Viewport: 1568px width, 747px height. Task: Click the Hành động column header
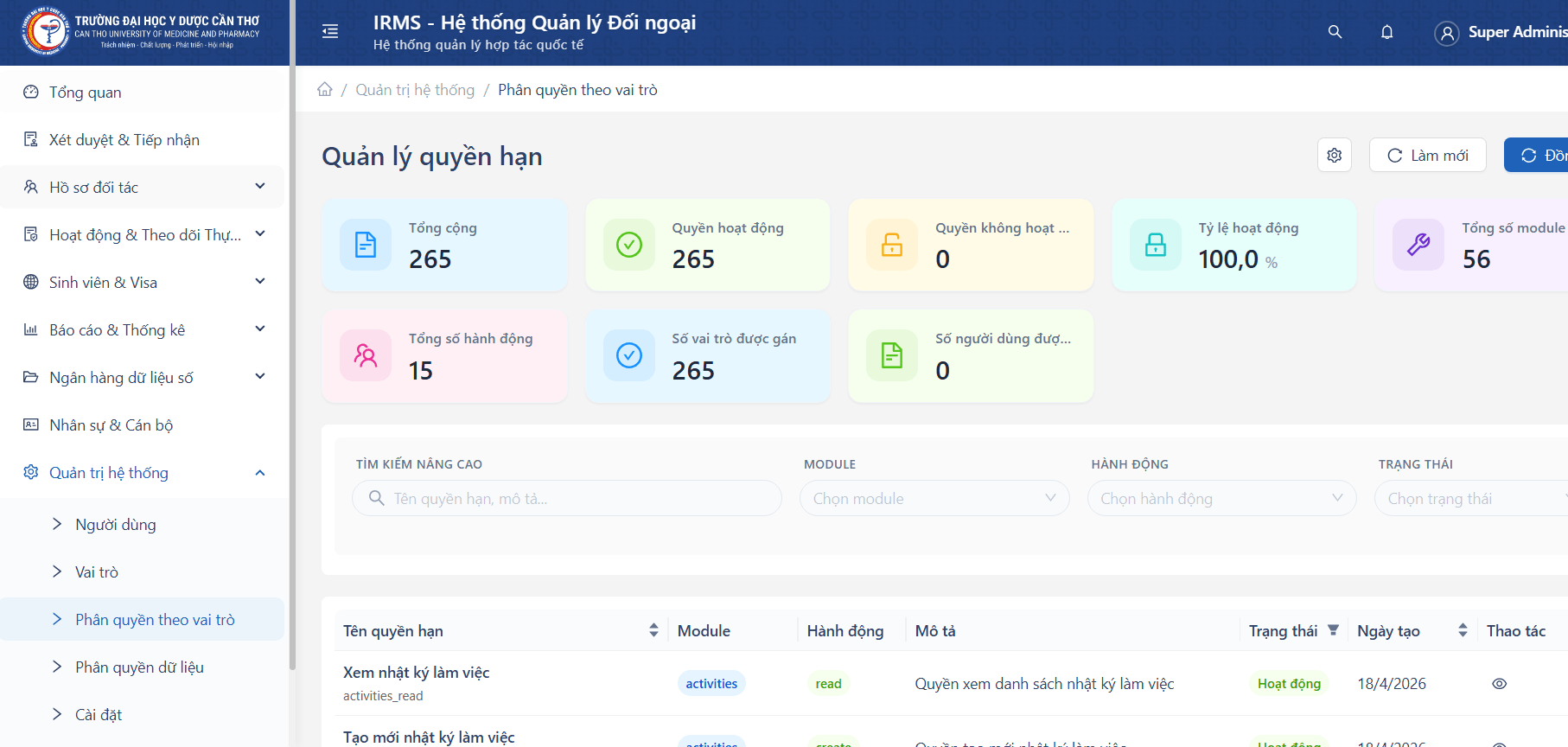845,631
